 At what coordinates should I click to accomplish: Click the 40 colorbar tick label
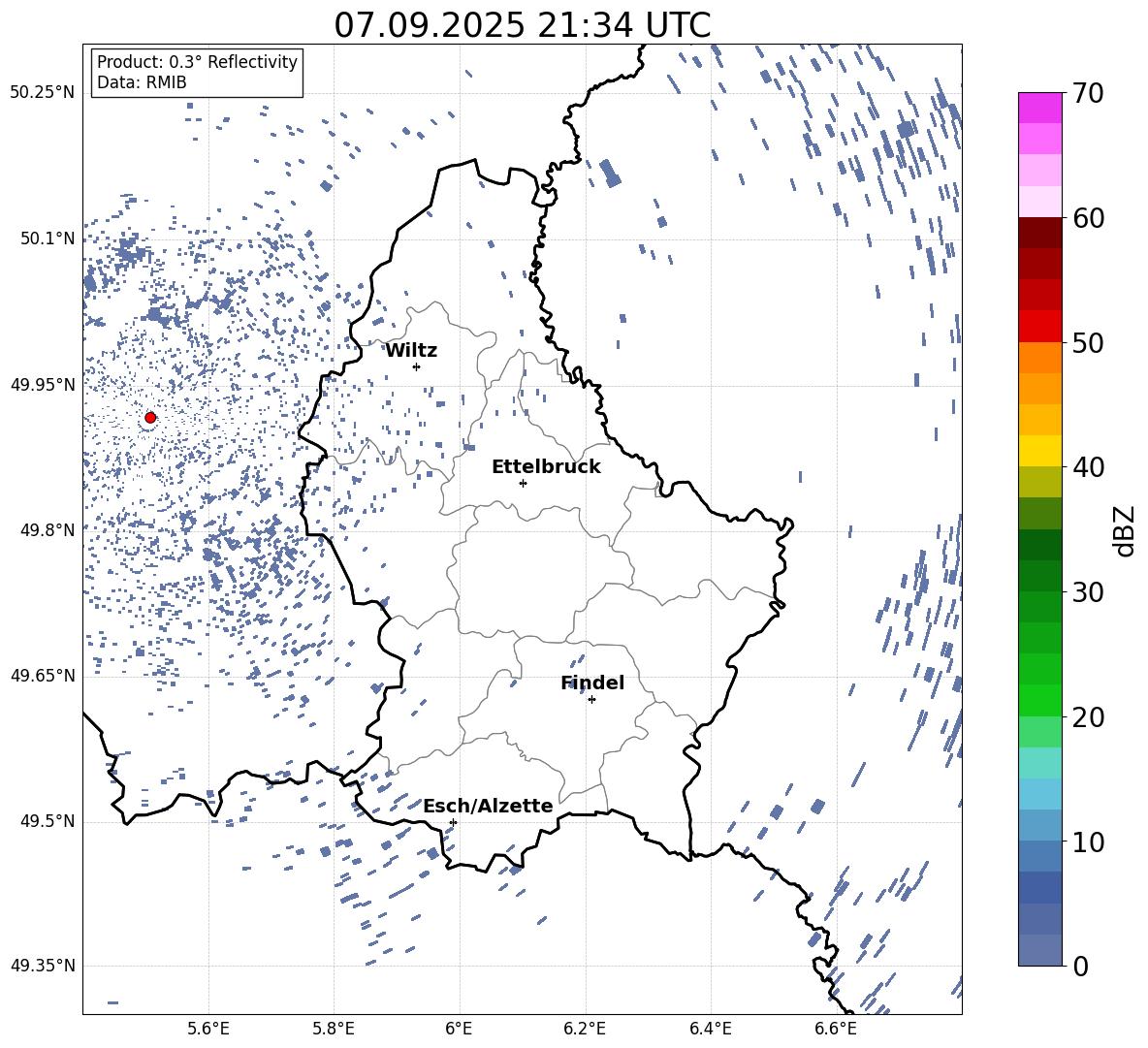coord(1088,467)
